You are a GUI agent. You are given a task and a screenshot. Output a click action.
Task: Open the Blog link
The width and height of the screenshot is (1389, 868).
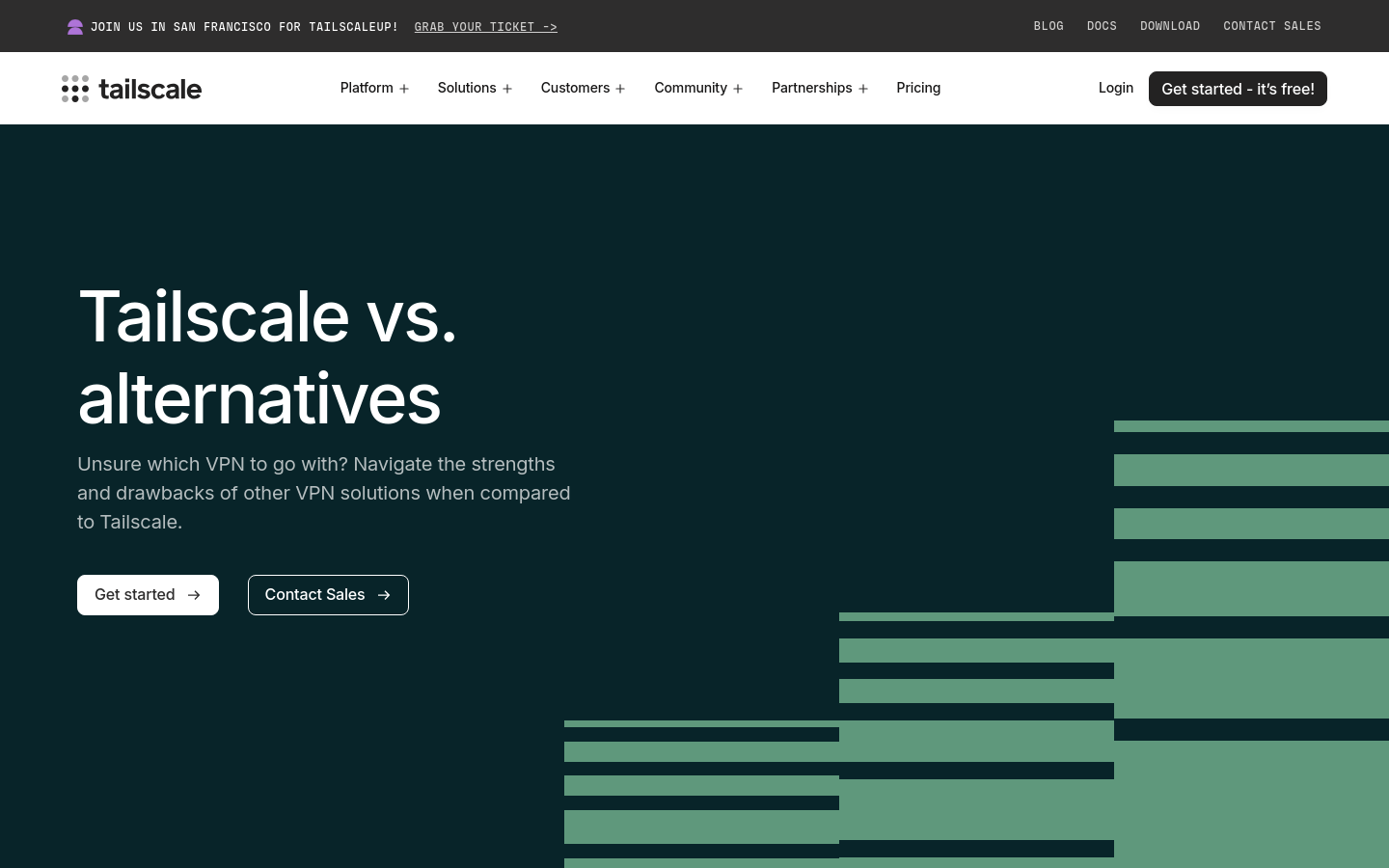[1049, 26]
